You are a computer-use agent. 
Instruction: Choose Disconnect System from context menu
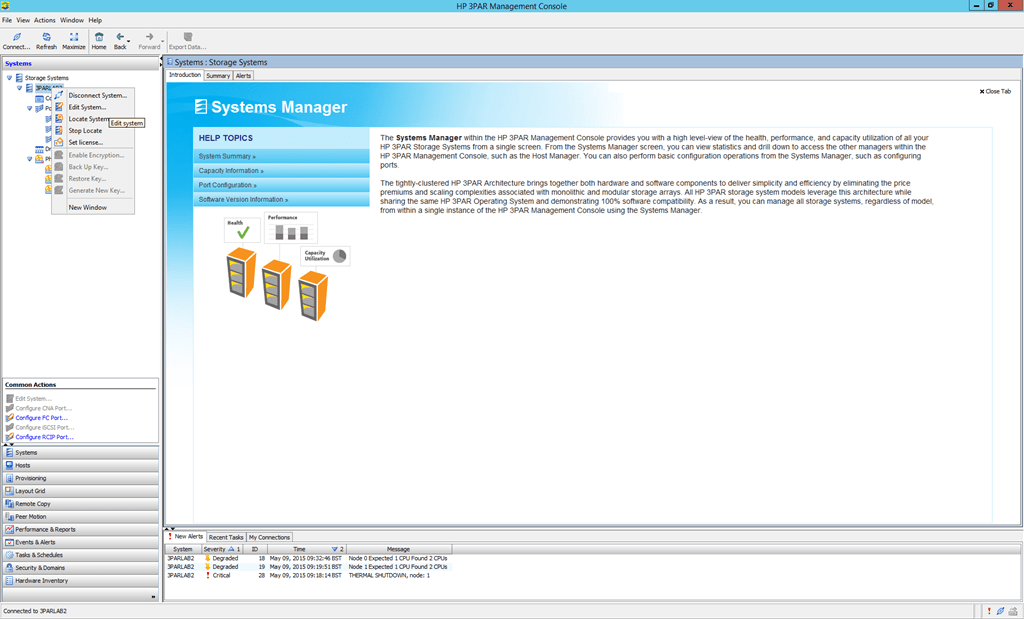93,95
